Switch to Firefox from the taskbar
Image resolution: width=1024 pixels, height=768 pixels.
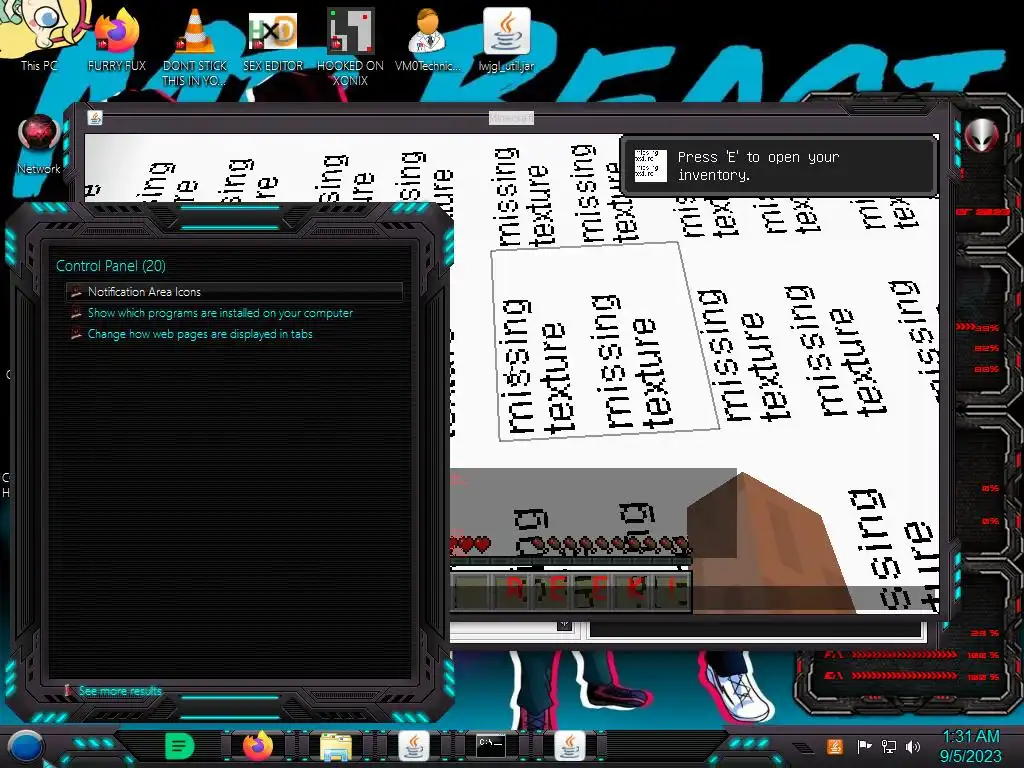click(x=258, y=746)
